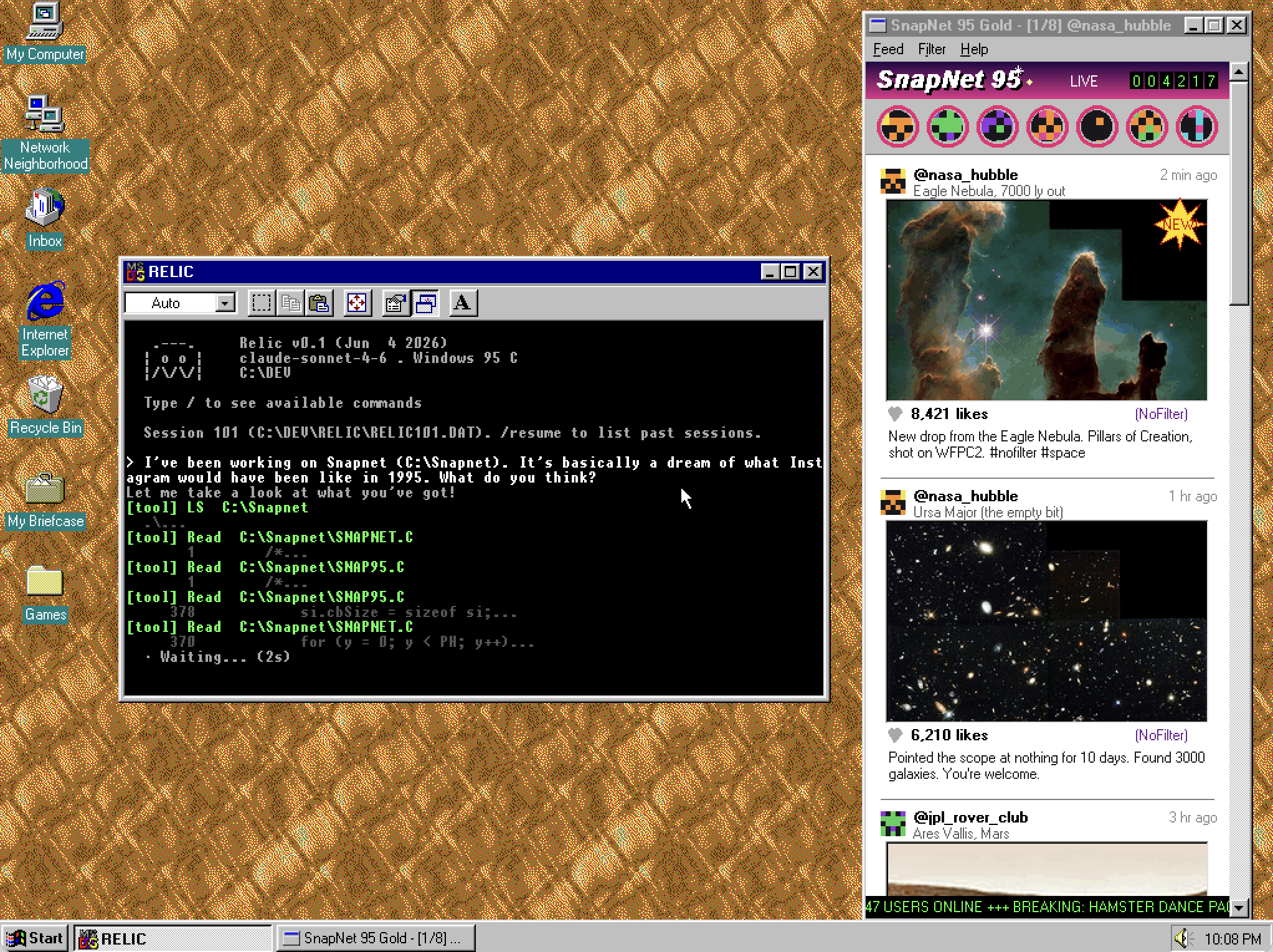Like the Ursa Major post with 6,210 likes

point(895,735)
